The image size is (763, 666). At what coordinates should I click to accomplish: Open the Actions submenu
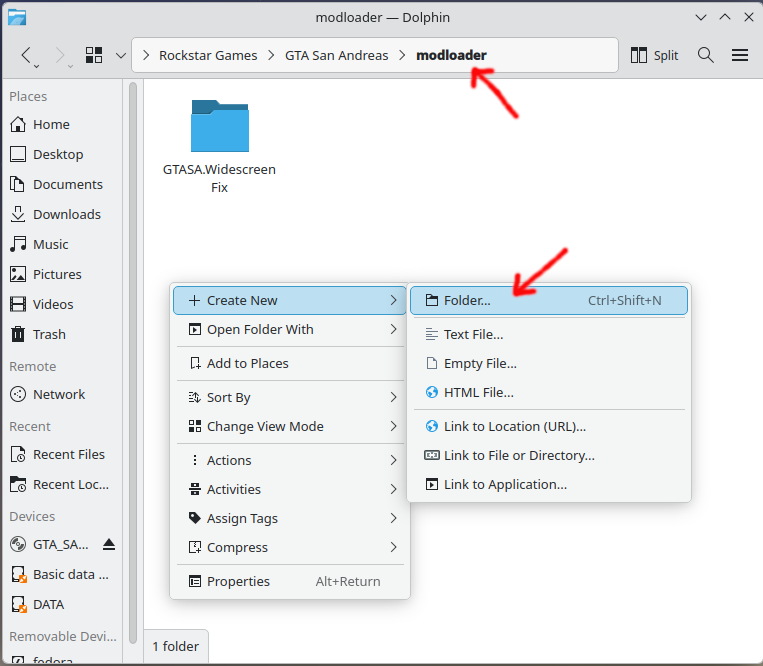(290, 460)
